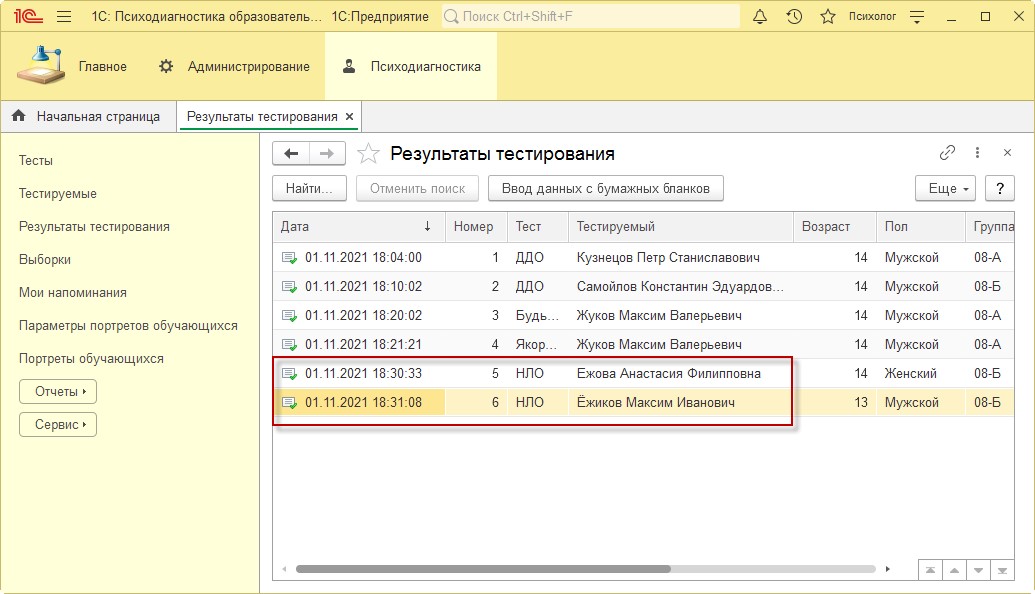Add Результаты тестирования to favorites star

[x=369, y=154]
